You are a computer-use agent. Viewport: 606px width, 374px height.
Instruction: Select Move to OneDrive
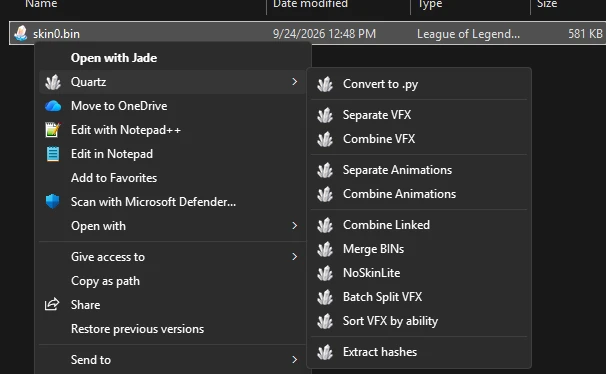(x=172, y=106)
